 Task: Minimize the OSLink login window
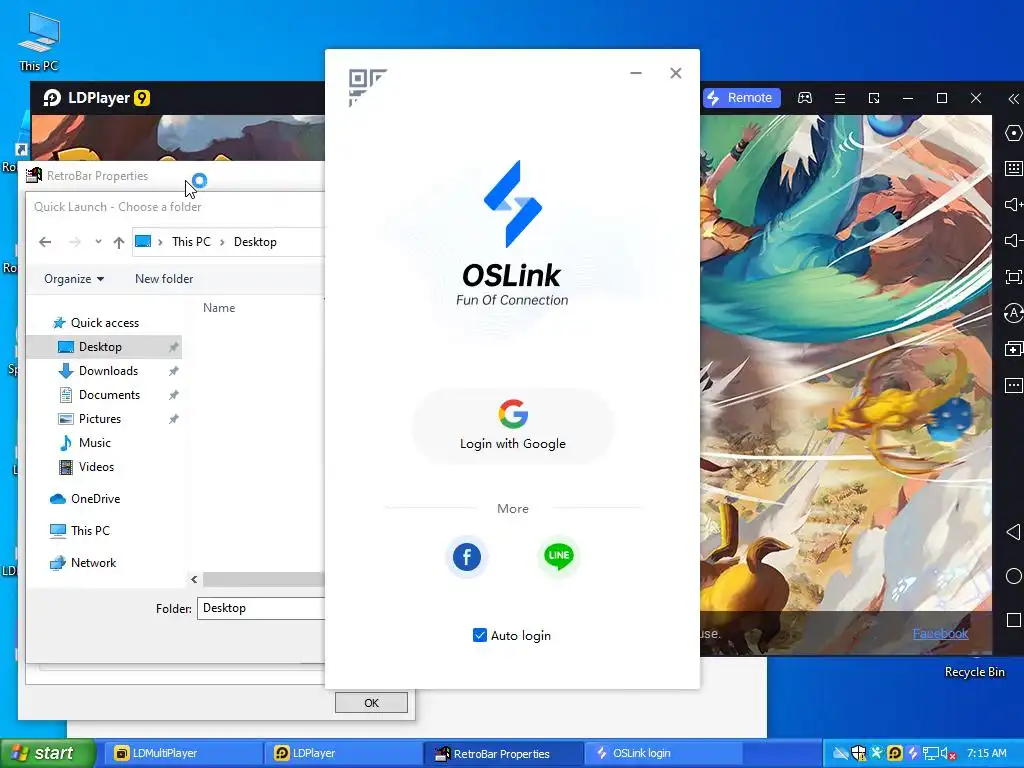pyautogui.click(x=636, y=73)
